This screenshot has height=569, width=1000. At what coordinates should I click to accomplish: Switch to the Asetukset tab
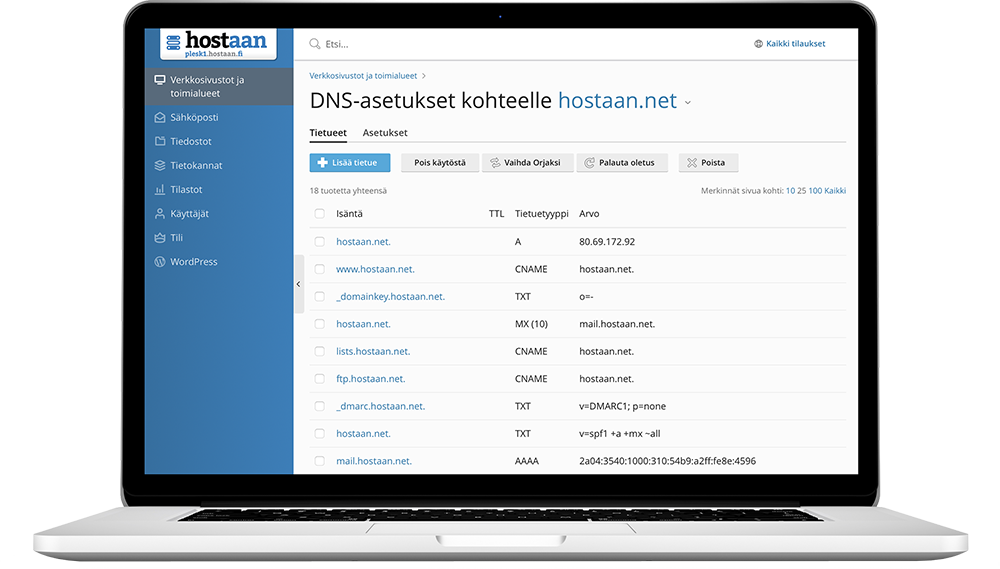[385, 133]
